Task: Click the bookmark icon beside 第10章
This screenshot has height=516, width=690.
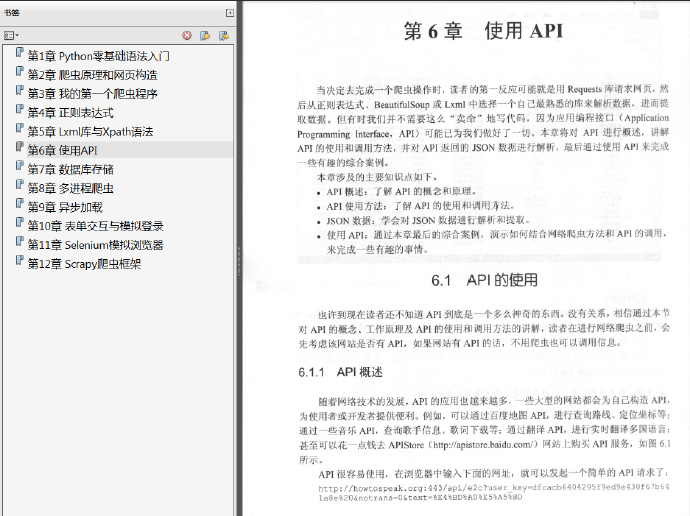Action: (19, 223)
